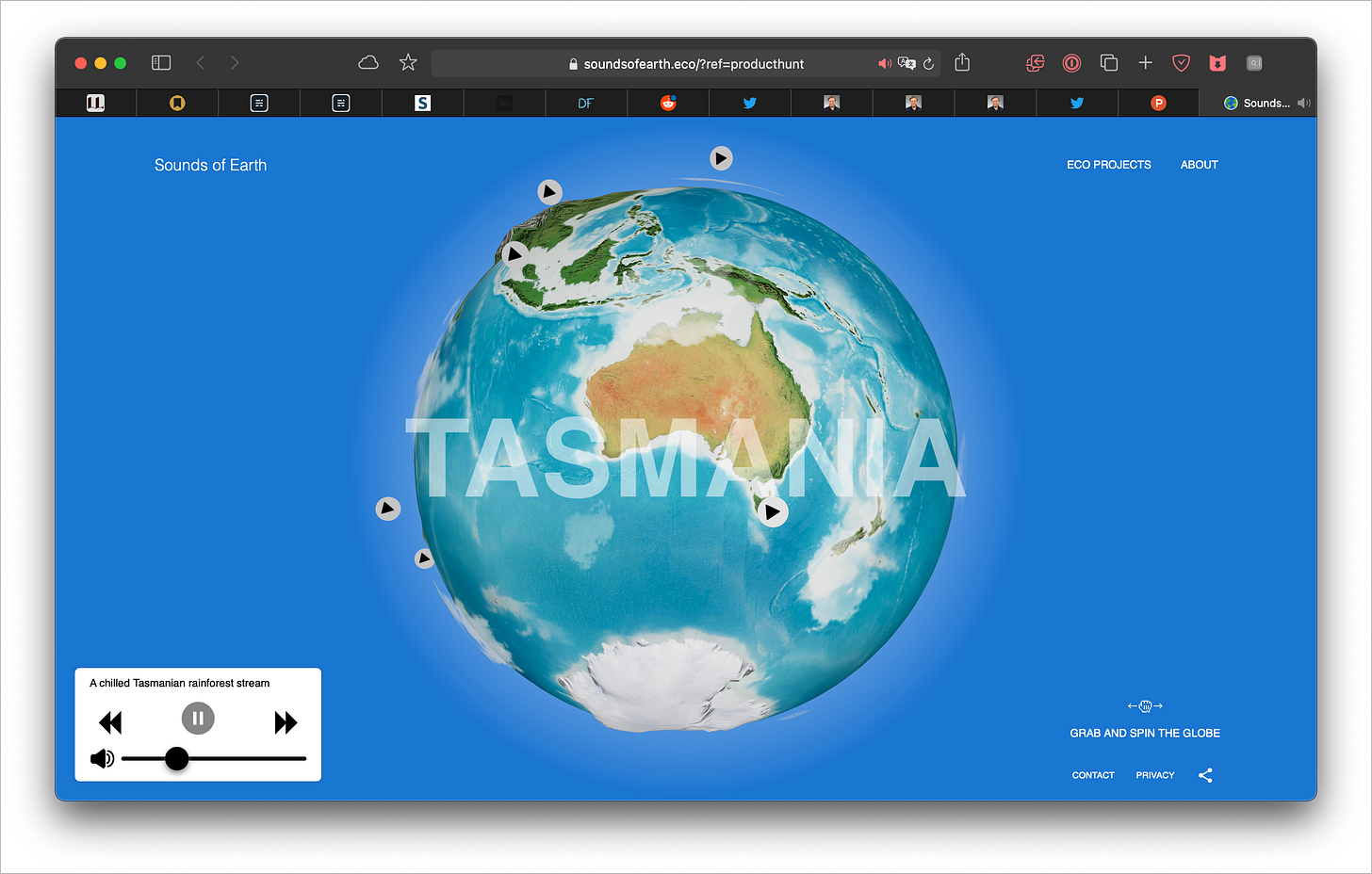Image resolution: width=1372 pixels, height=874 pixels.
Task: Click the Sounds of Earth logo link
Action: 210,165
